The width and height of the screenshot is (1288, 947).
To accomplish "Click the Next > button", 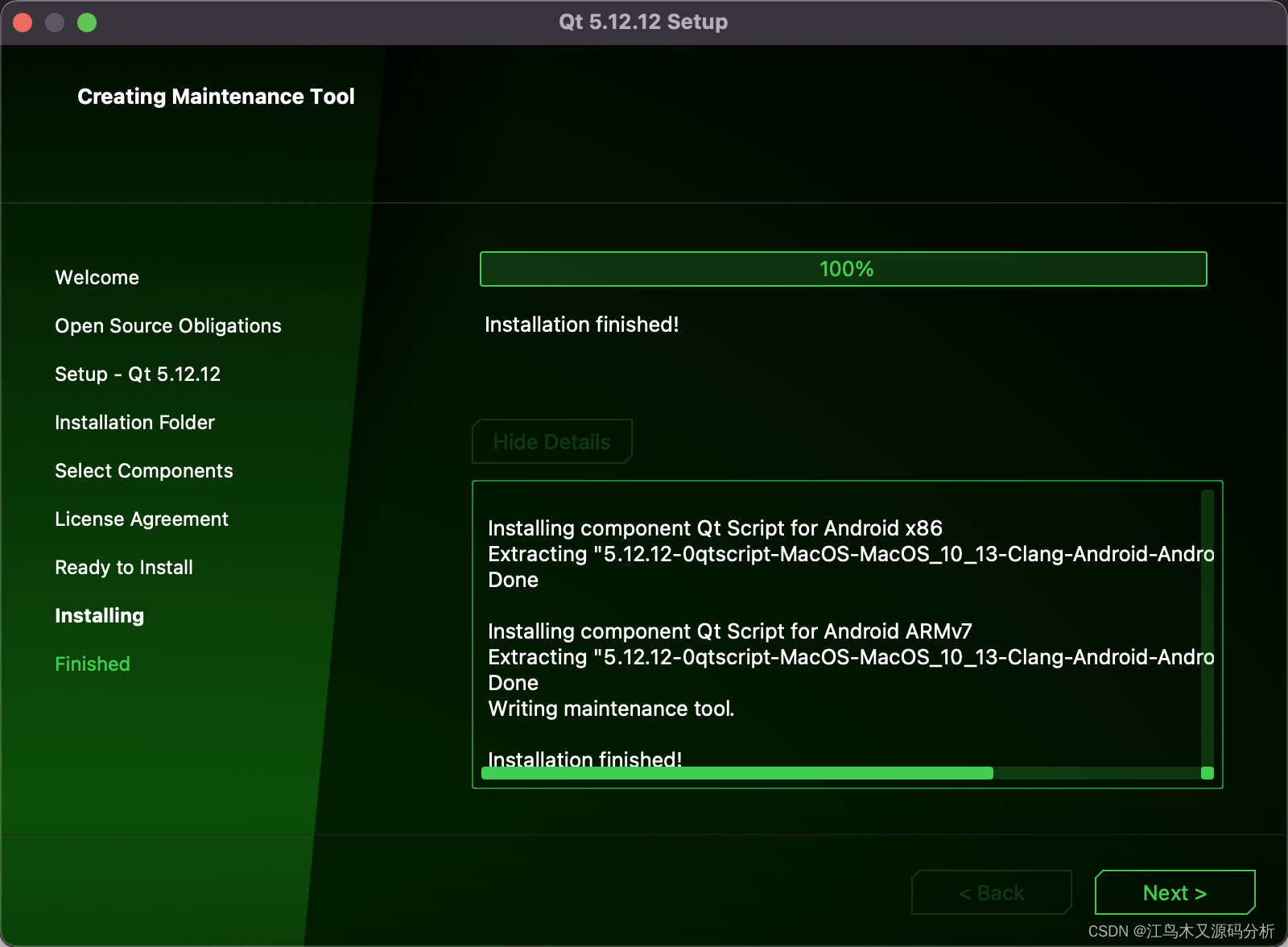I will [x=1174, y=892].
